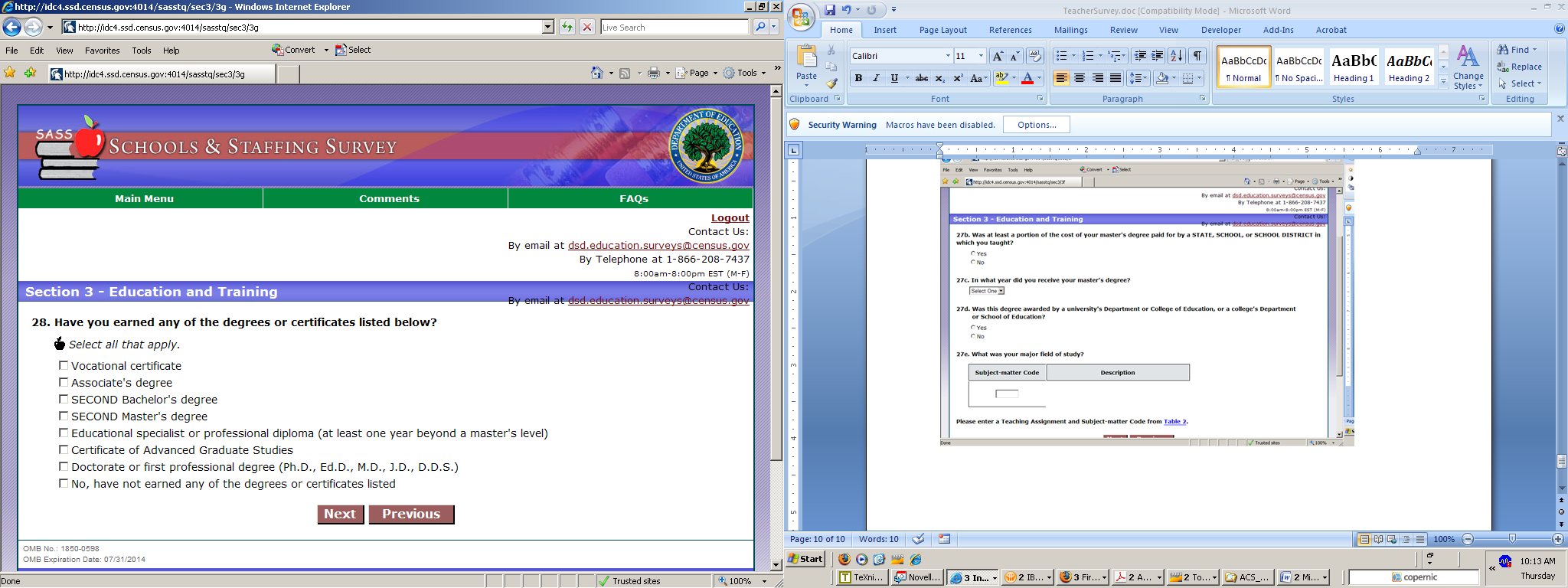Viewport: 1568px width, 588px height.
Task: Grow the font size in Word
Action: [997, 56]
